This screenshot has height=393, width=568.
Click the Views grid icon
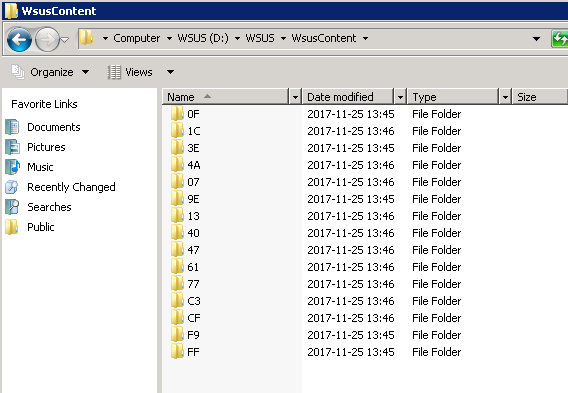(114, 72)
